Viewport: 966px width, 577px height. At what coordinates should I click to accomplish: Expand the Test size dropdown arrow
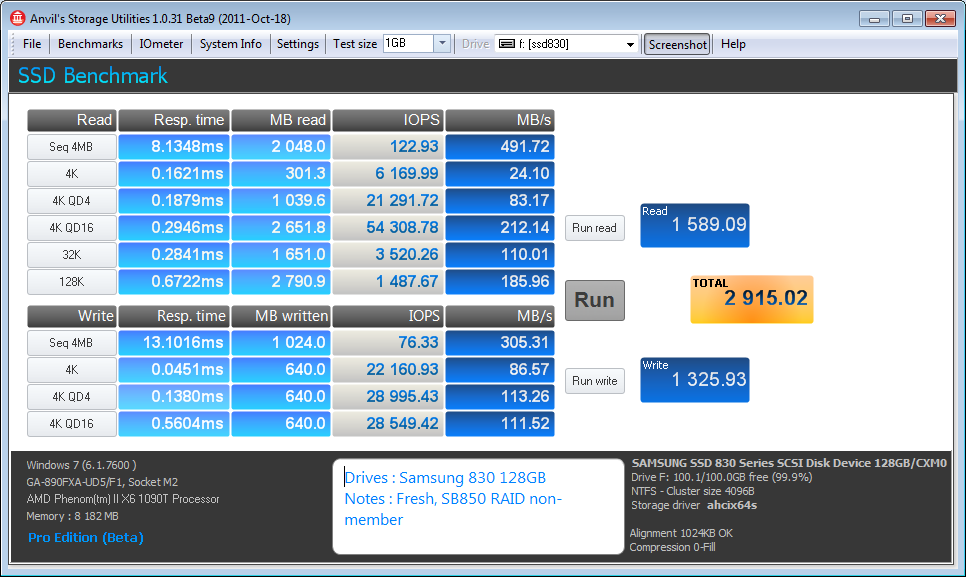point(442,43)
